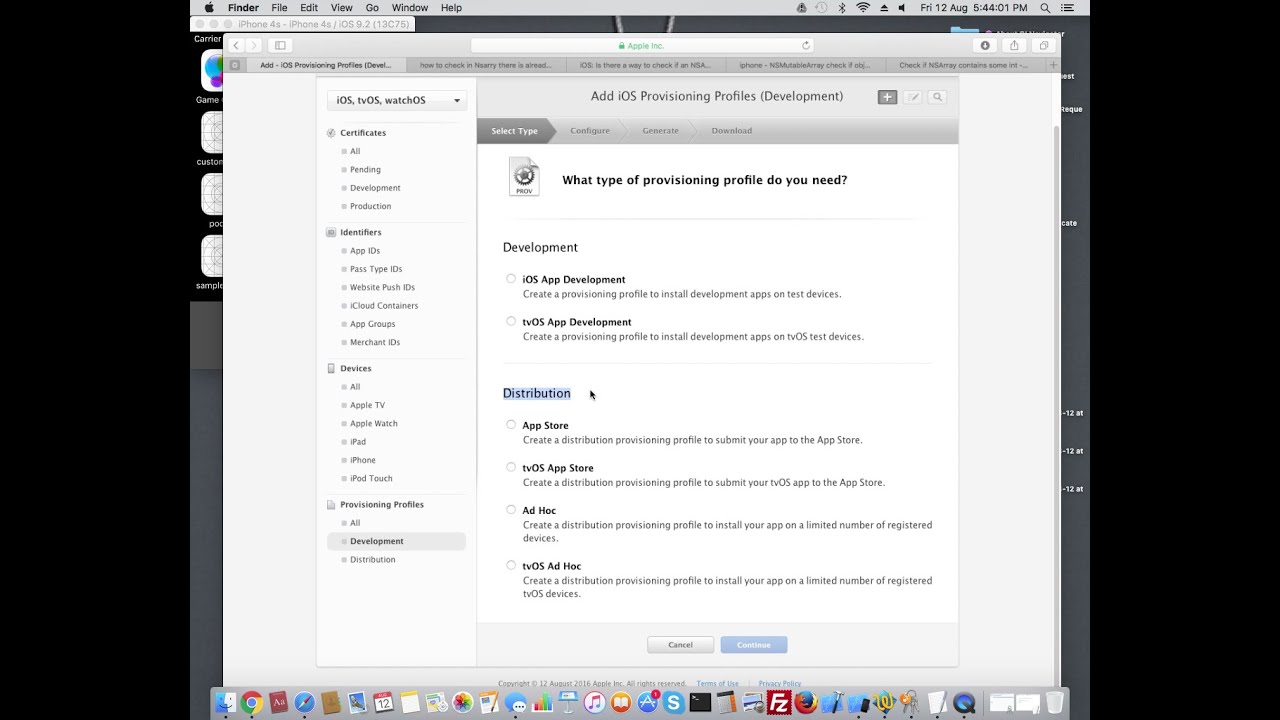Open the iOS, tvOS, watchOS platform dropdown
1280x720 pixels.
coord(397,100)
